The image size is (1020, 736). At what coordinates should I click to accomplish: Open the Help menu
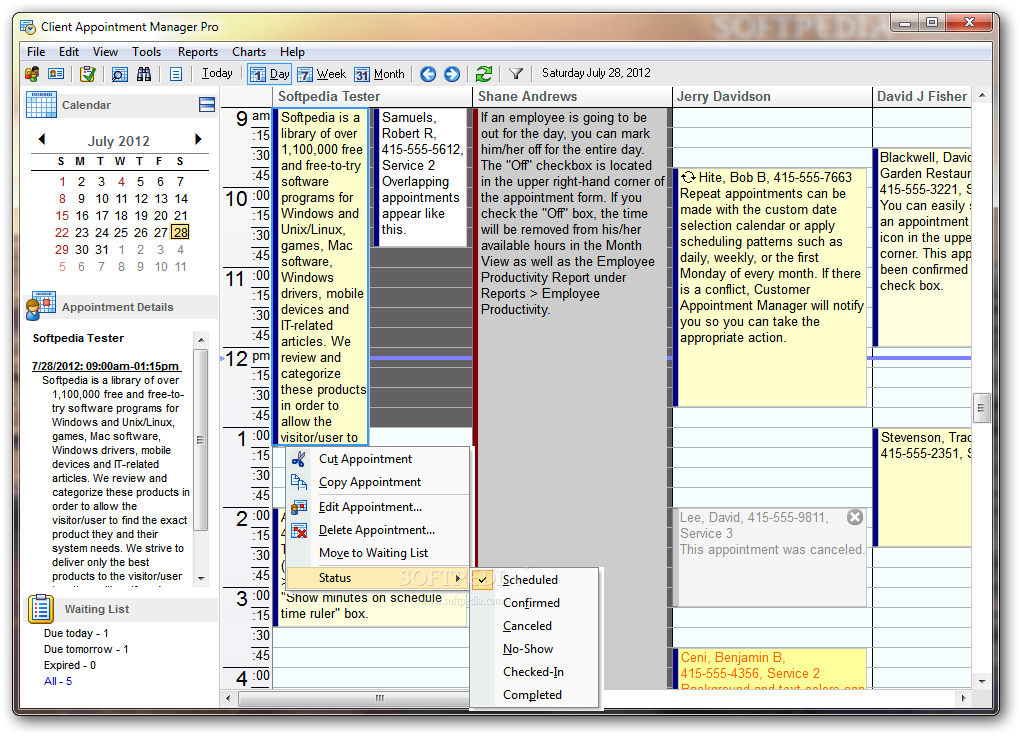click(x=292, y=52)
